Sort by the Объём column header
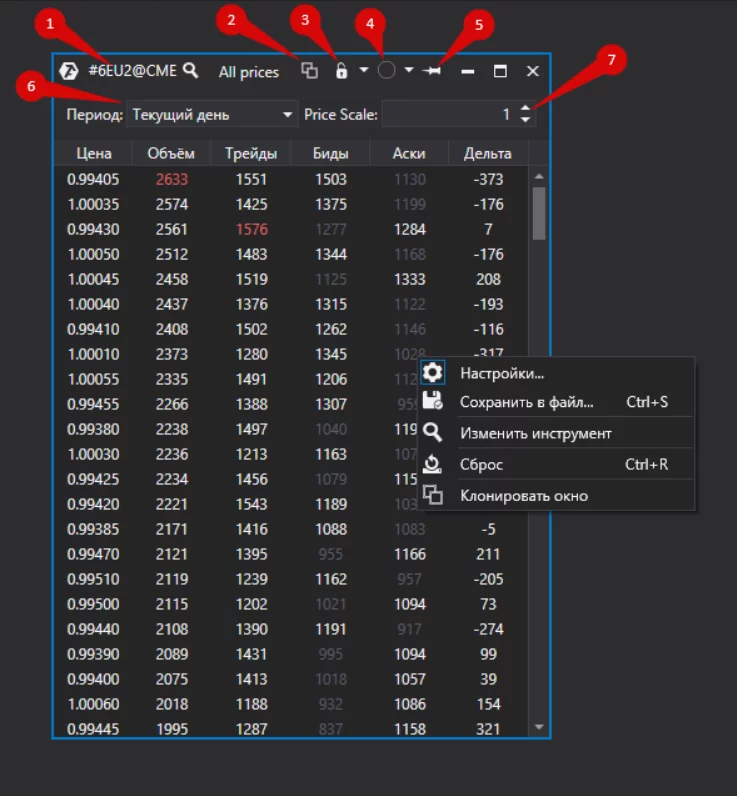The width and height of the screenshot is (737, 796). (171, 153)
